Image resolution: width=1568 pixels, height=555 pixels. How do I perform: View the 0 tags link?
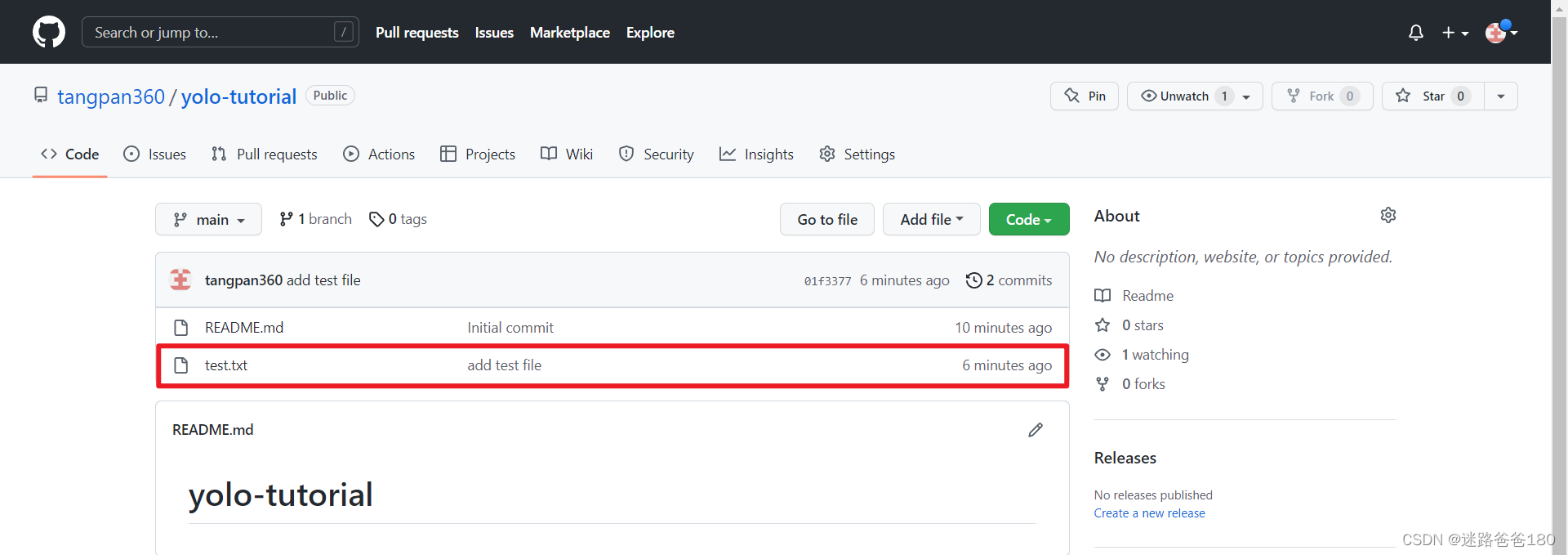tap(398, 219)
